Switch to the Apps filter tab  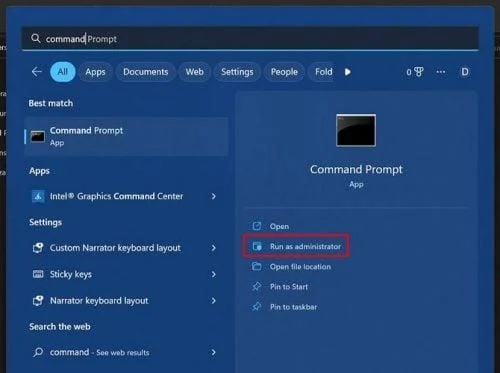(x=95, y=72)
